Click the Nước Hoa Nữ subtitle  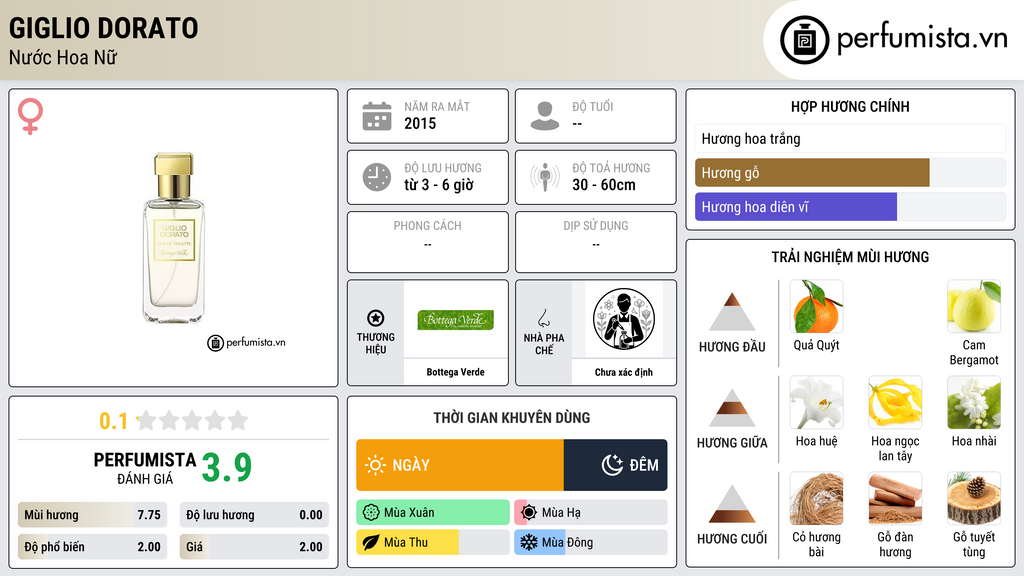[63, 57]
